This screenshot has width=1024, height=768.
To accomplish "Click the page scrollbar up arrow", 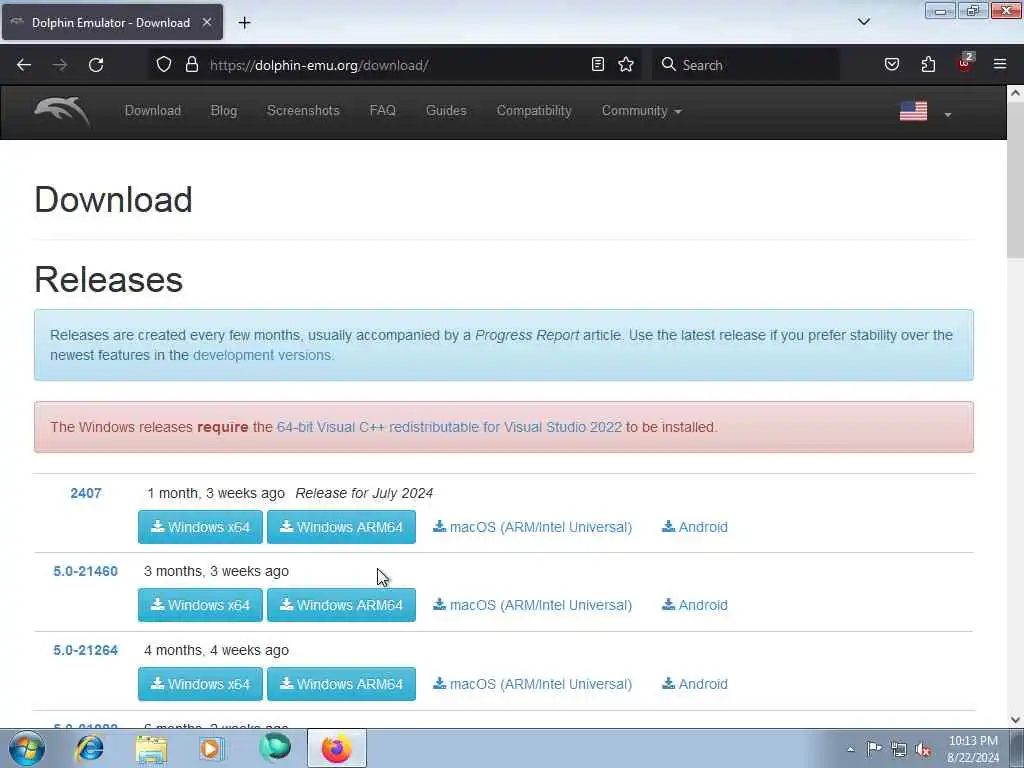I will [1015, 93].
